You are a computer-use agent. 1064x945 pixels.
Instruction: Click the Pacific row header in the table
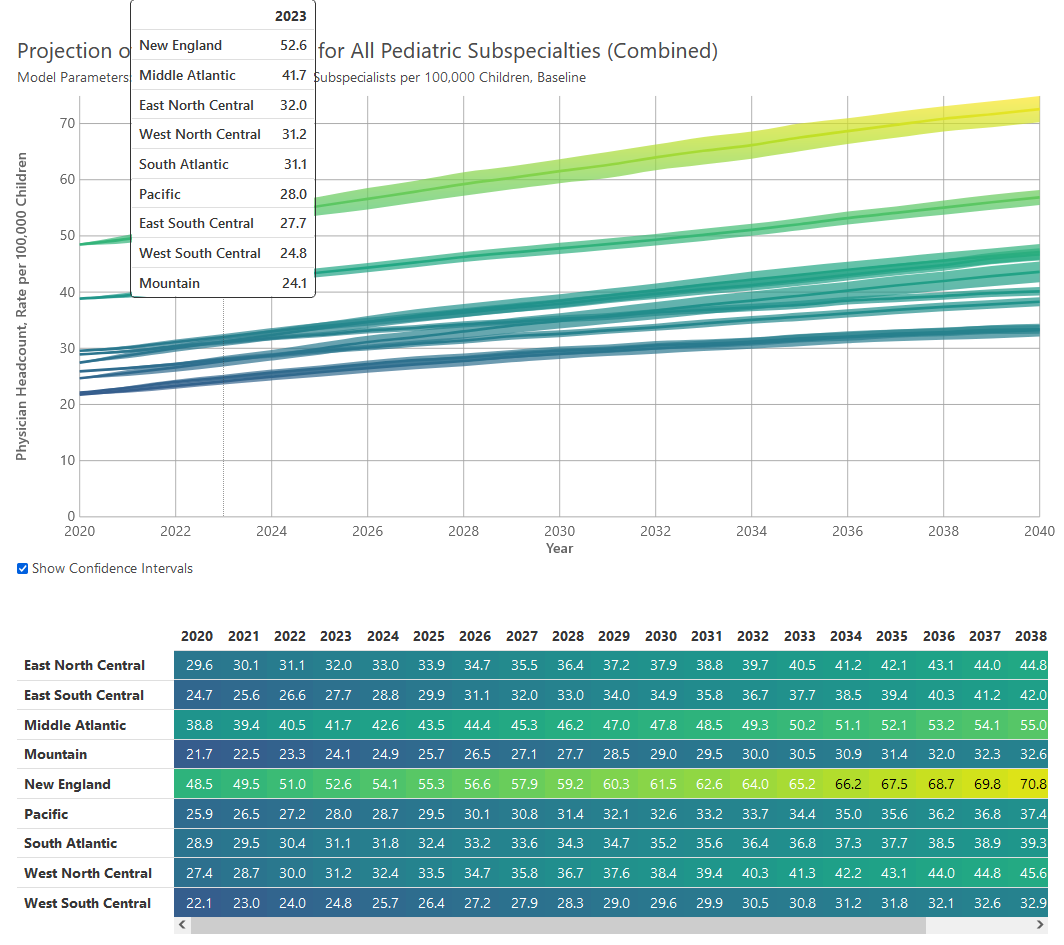point(46,814)
